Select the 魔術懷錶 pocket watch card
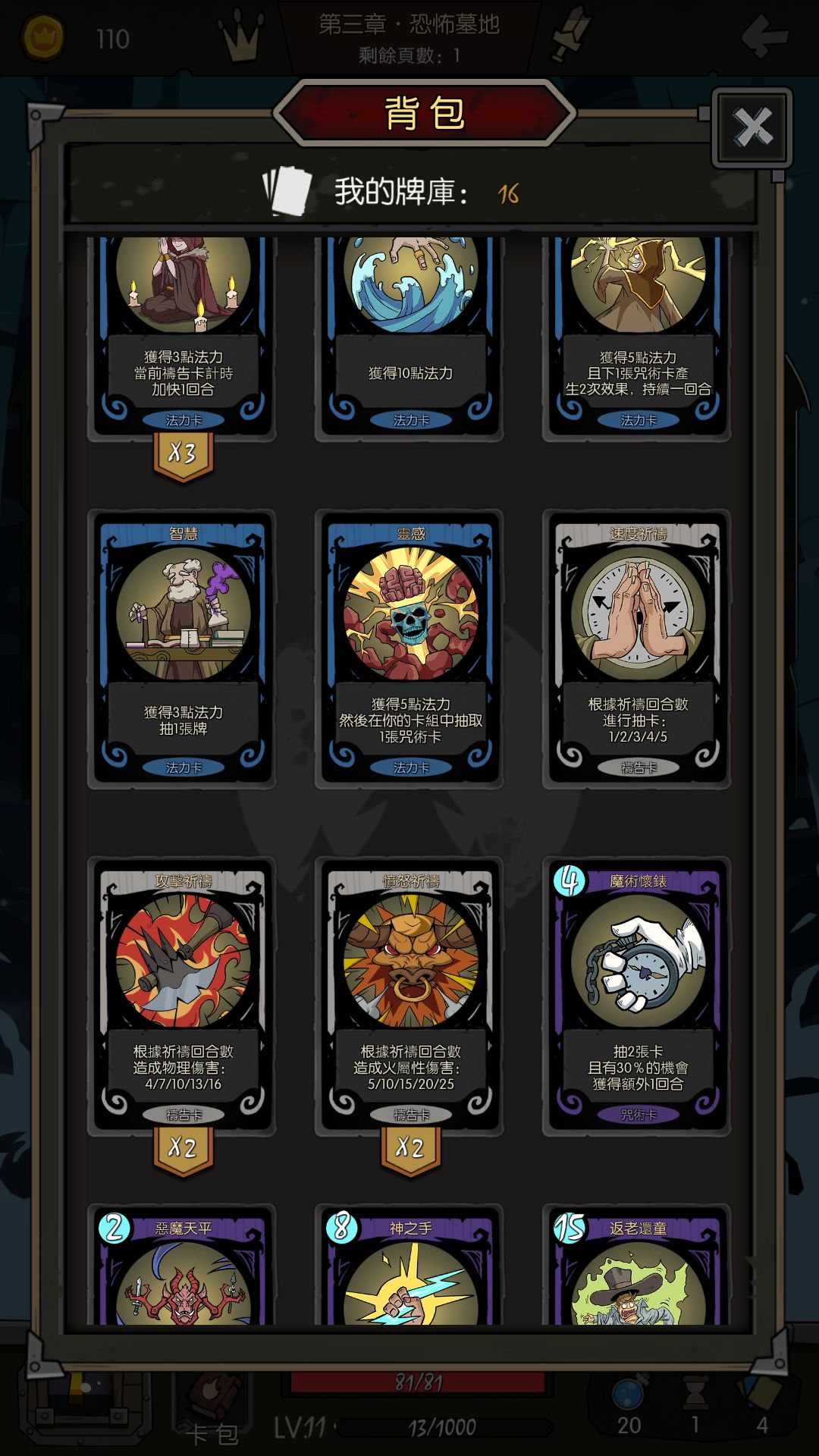819x1456 pixels. [x=637, y=996]
